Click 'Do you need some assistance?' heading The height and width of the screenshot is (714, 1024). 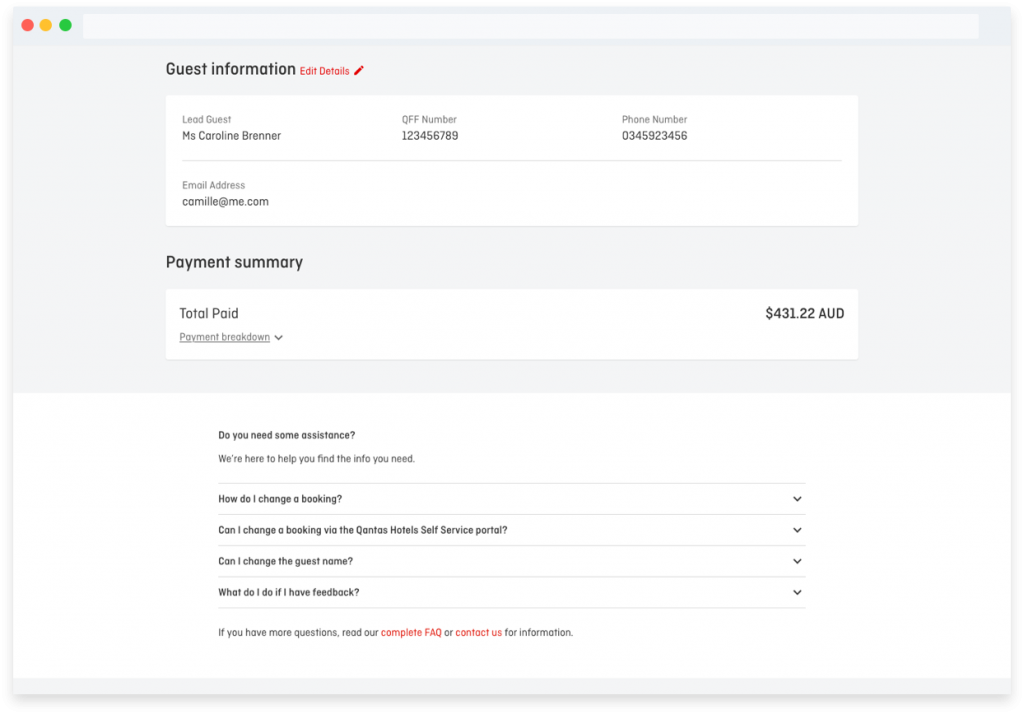[x=287, y=435]
